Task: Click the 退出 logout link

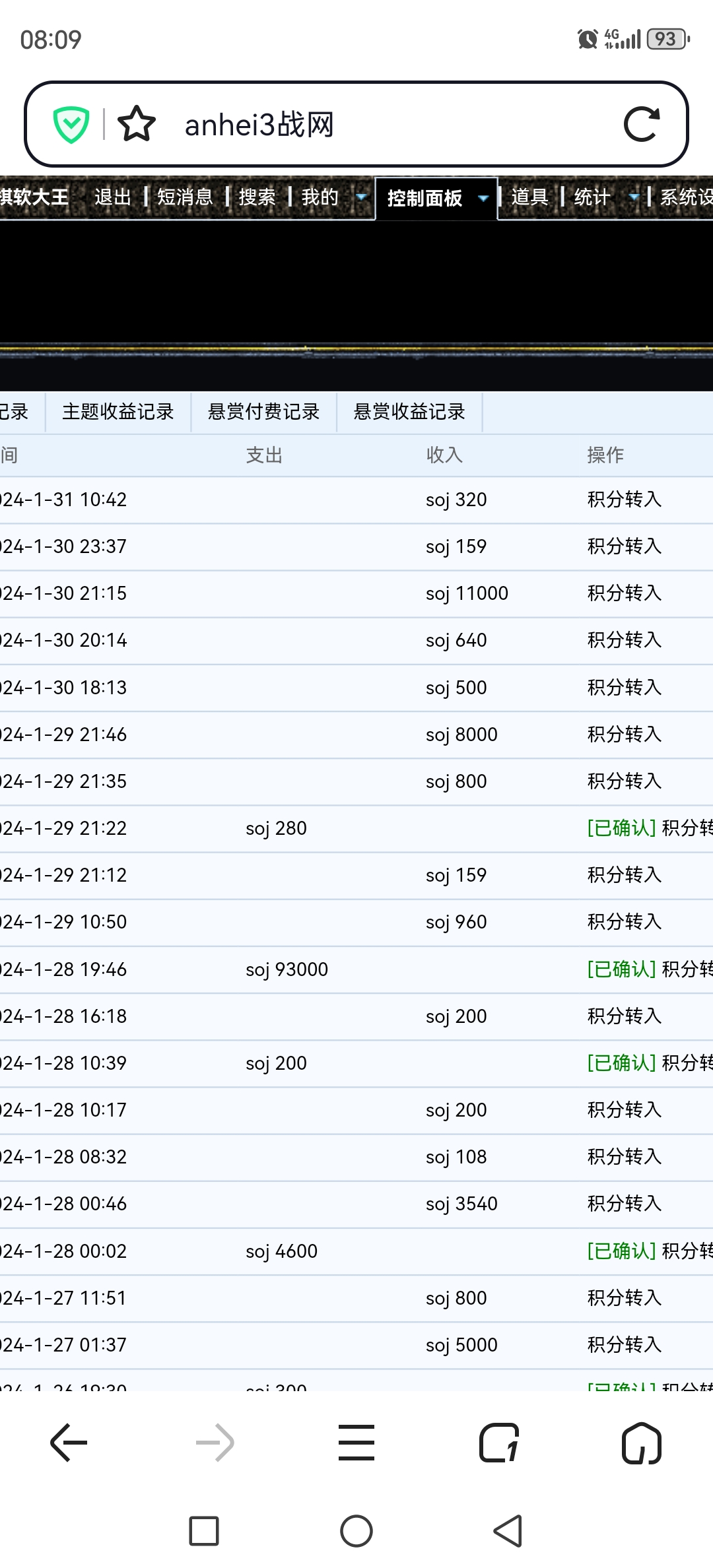Action: pos(113,197)
